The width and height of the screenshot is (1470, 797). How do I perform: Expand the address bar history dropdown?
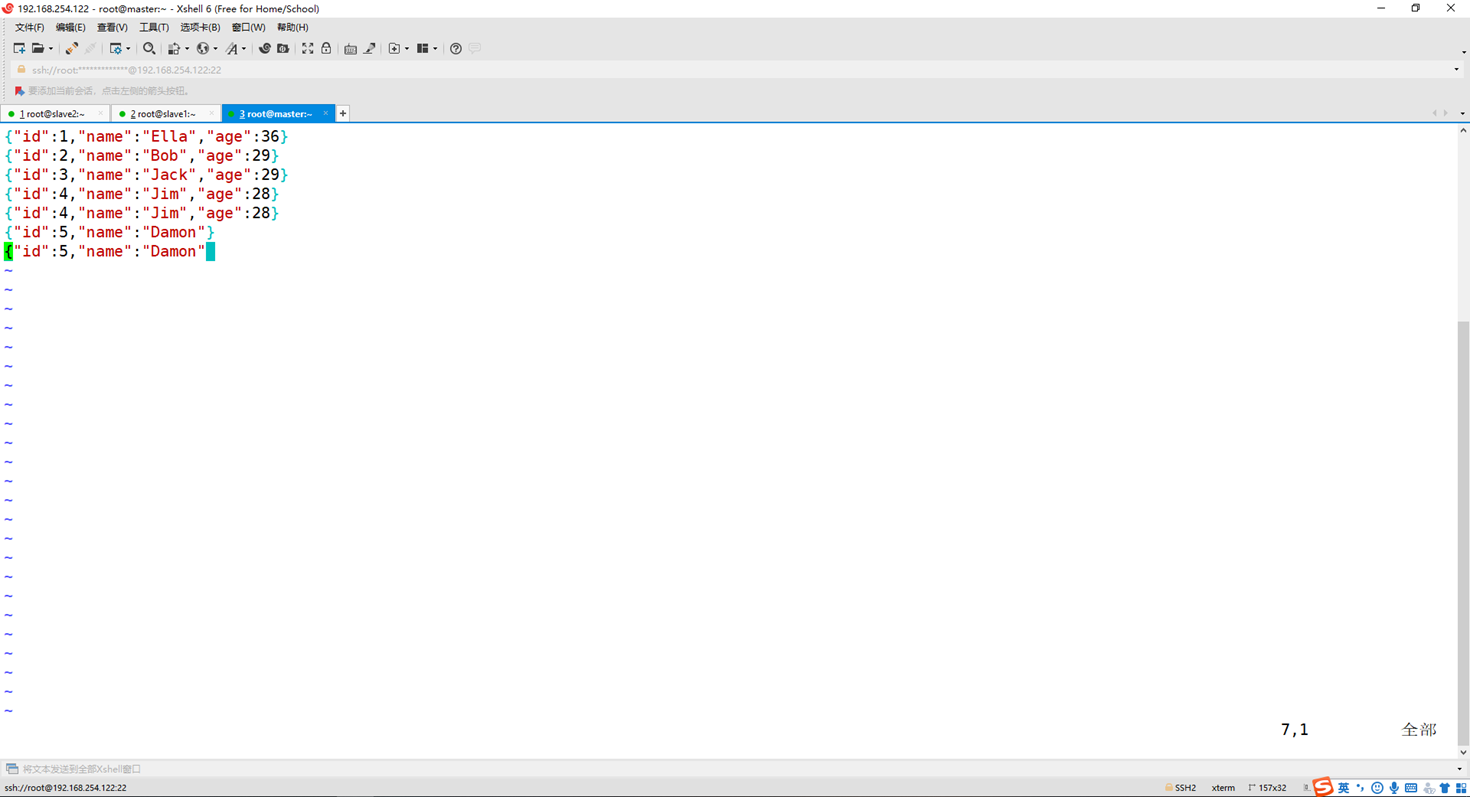click(1456, 70)
